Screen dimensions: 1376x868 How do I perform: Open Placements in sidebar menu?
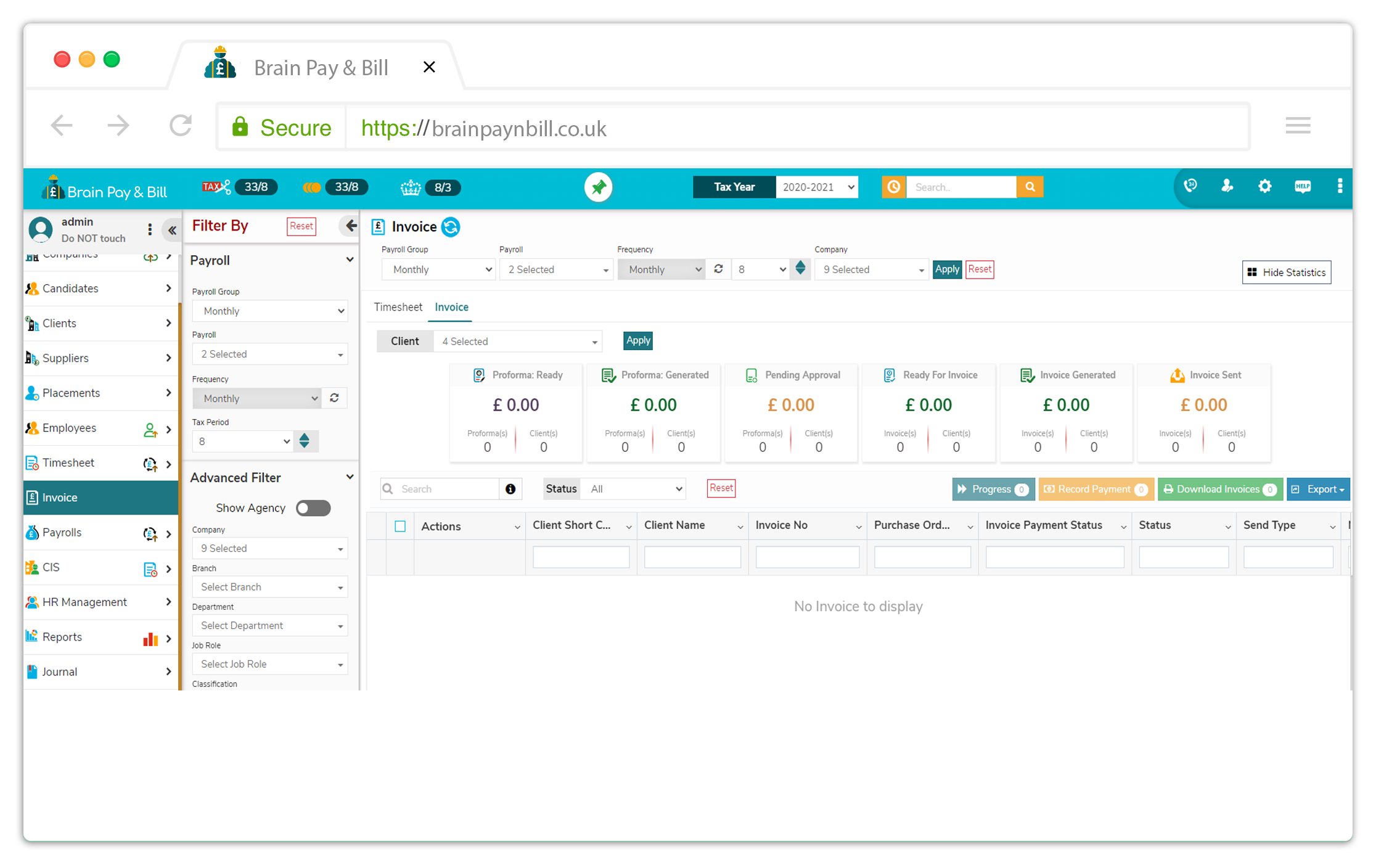101,393
